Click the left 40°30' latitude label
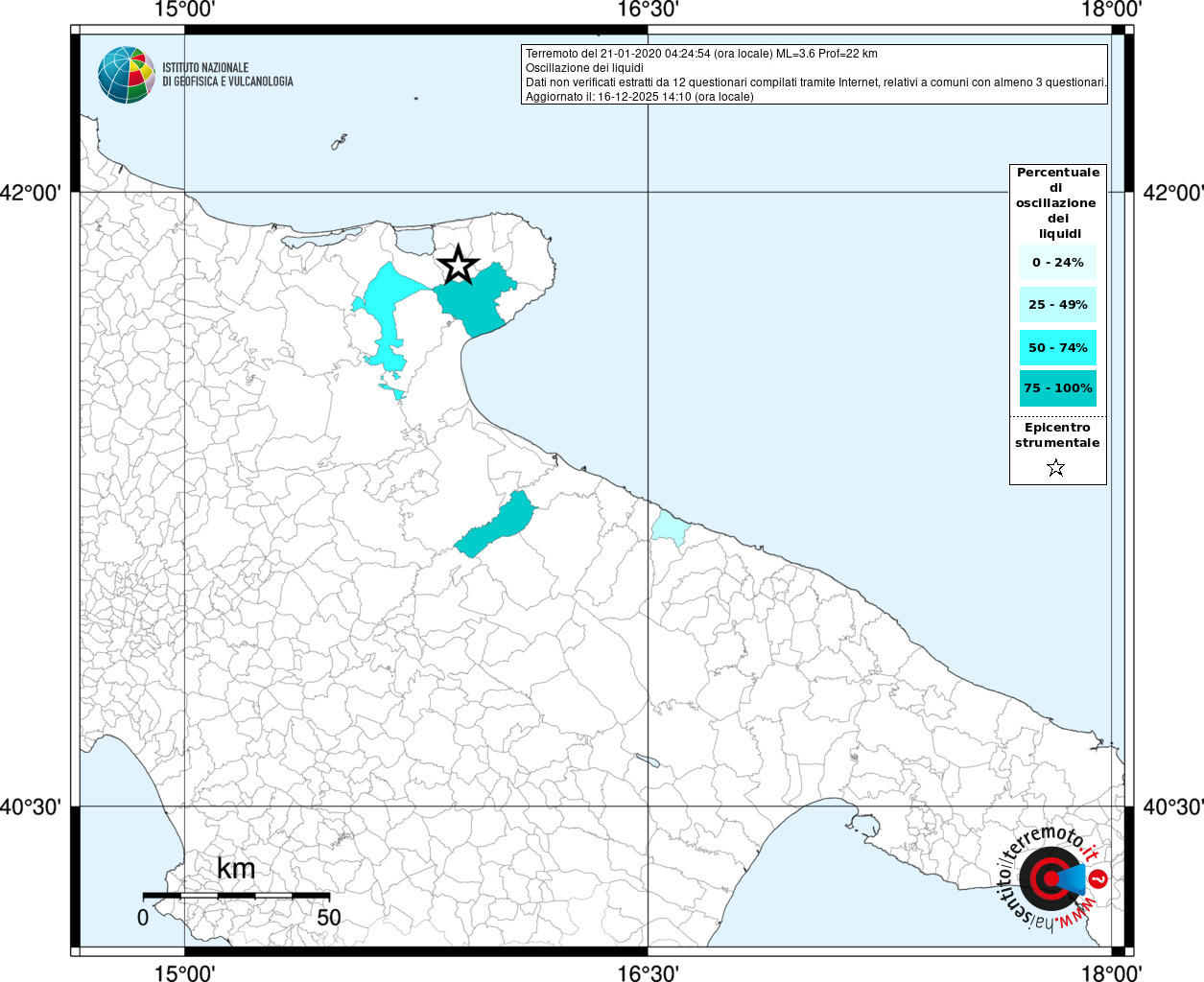This screenshot has height=982, width=1204. coord(31,807)
